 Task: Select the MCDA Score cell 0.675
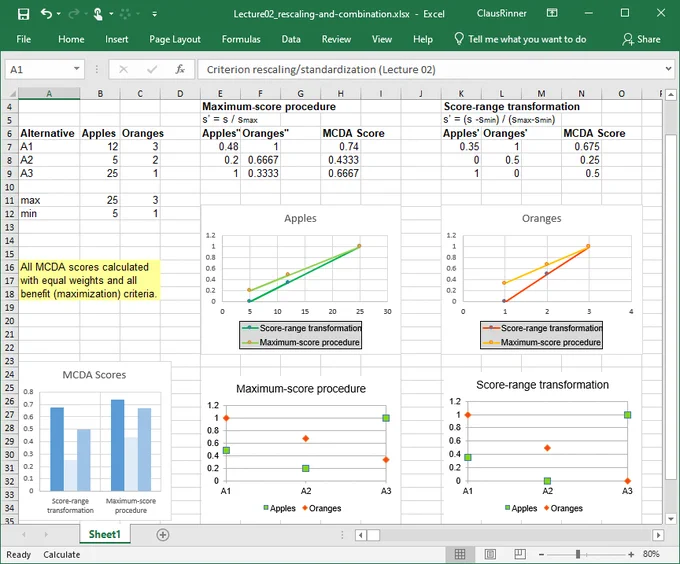[x=581, y=147]
